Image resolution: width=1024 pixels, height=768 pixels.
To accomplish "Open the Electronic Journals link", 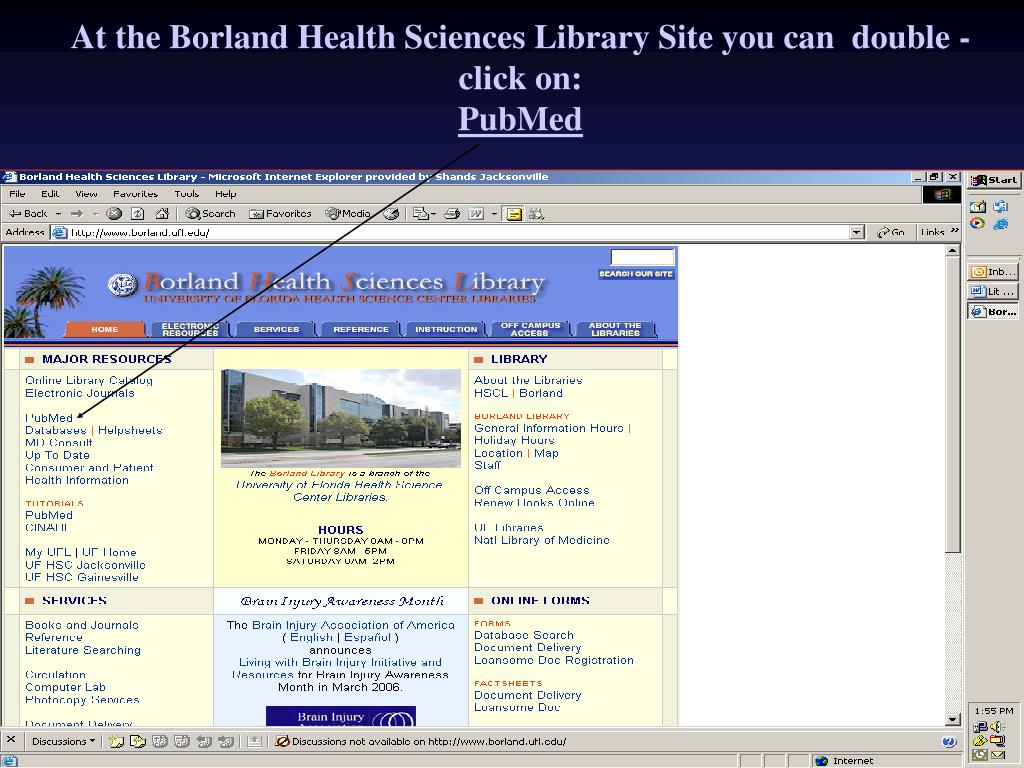I will (x=80, y=393).
